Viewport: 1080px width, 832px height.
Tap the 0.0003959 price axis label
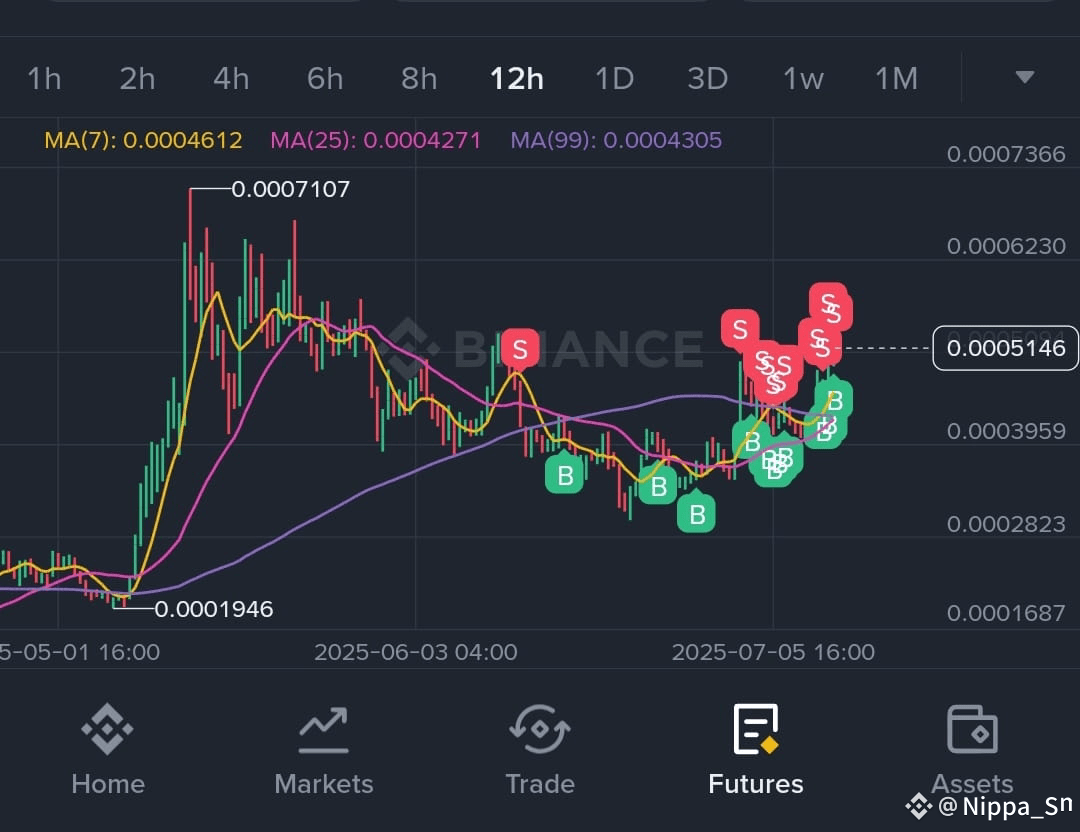click(x=1006, y=431)
